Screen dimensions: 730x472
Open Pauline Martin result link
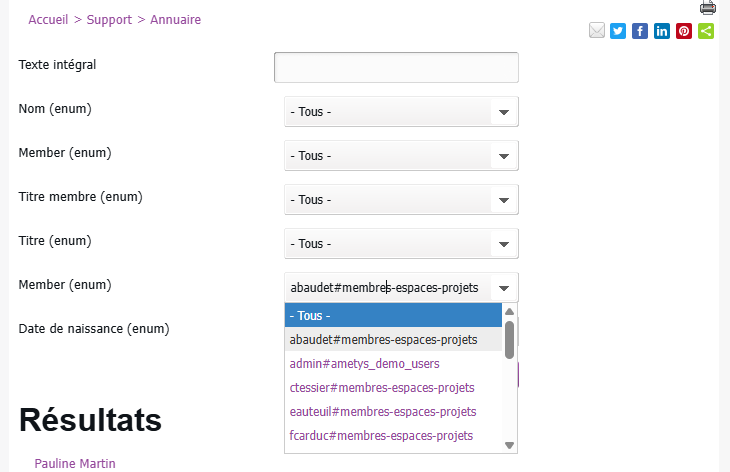click(75, 464)
